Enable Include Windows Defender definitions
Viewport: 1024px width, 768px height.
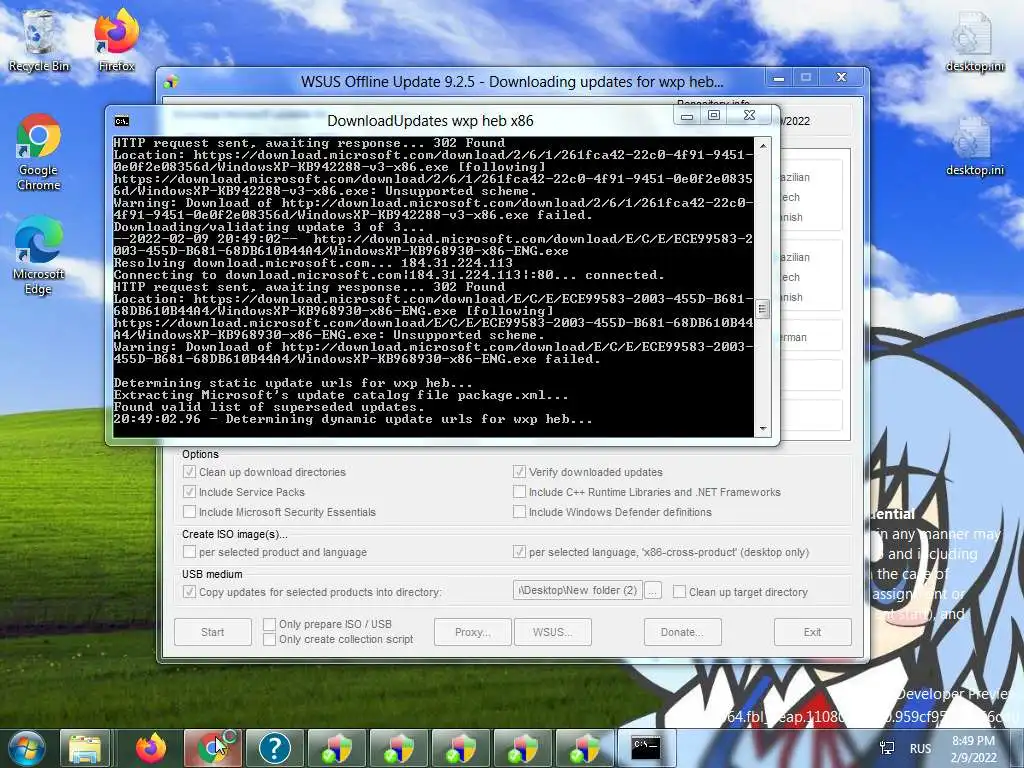519,512
